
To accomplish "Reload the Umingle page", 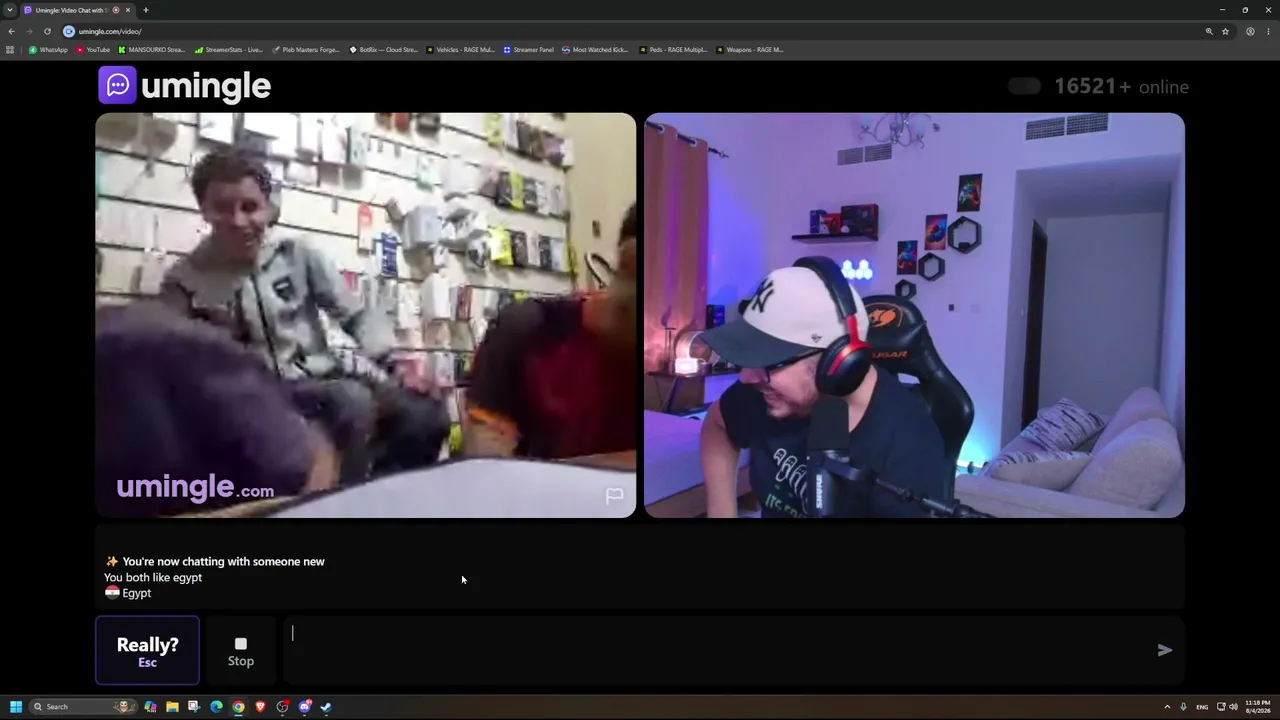I will pyautogui.click(x=47, y=31).
